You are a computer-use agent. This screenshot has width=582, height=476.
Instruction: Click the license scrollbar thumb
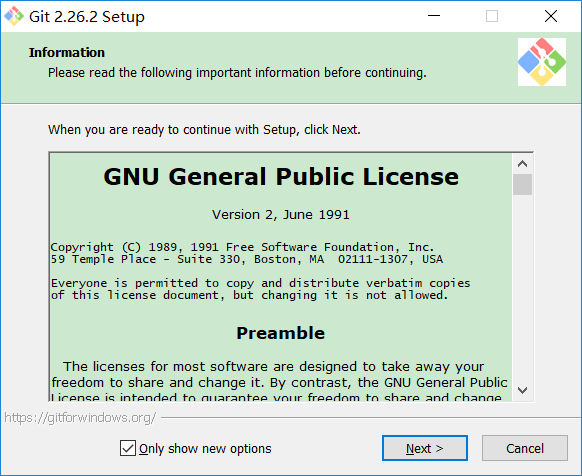[522, 184]
